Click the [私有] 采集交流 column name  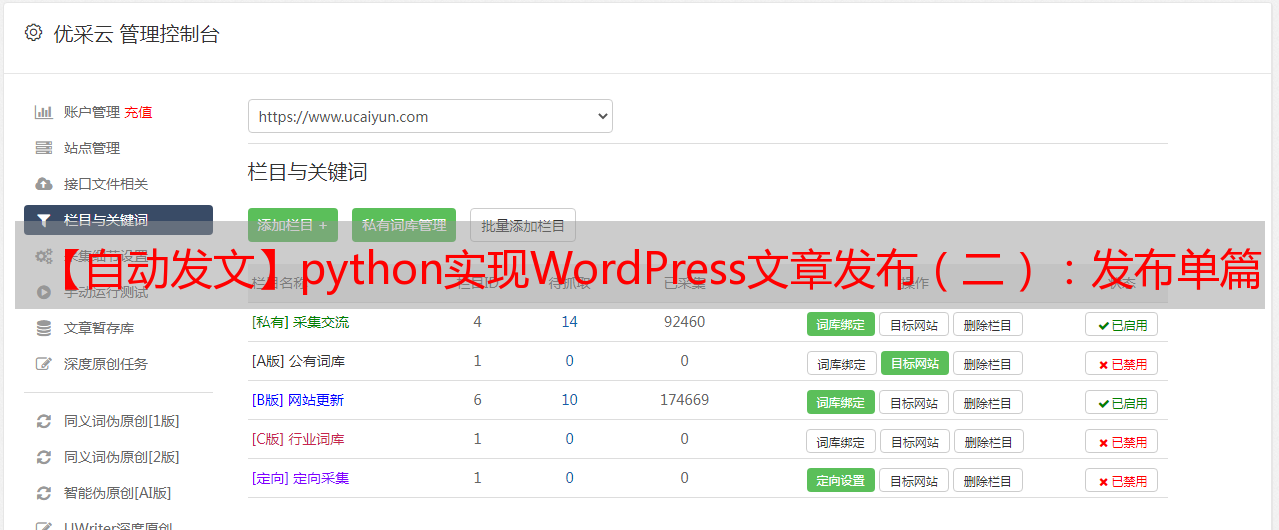coord(300,322)
